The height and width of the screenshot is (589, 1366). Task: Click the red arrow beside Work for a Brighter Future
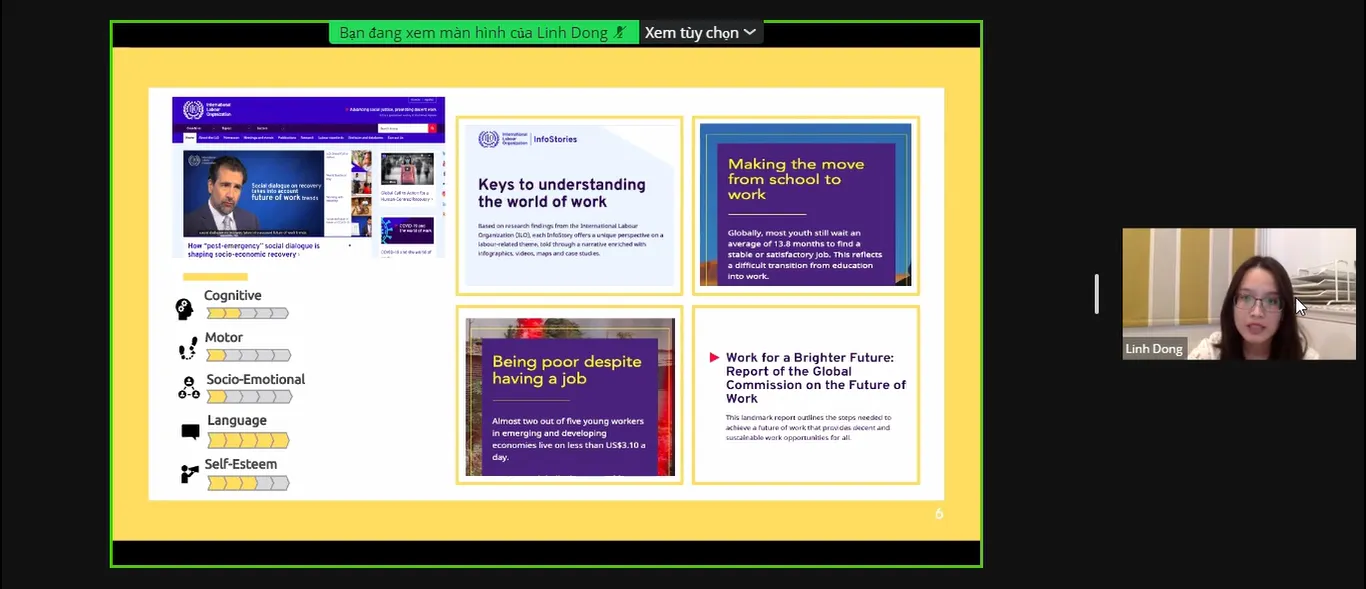pos(714,357)
